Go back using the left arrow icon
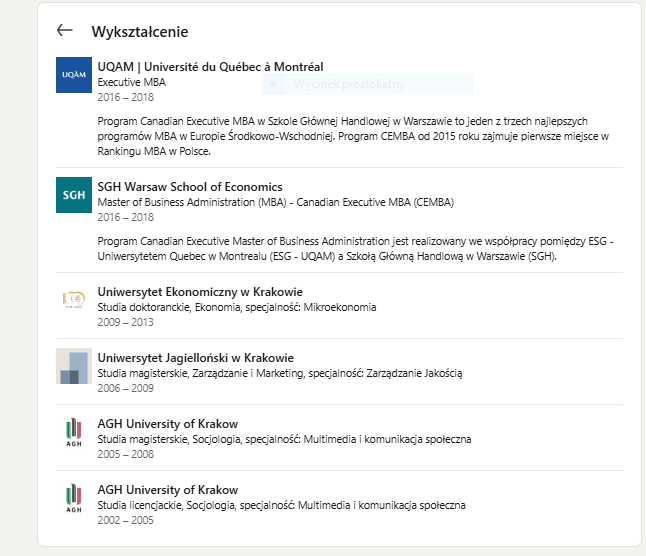The width and height of the screenshot is (646, 556). 65,30
